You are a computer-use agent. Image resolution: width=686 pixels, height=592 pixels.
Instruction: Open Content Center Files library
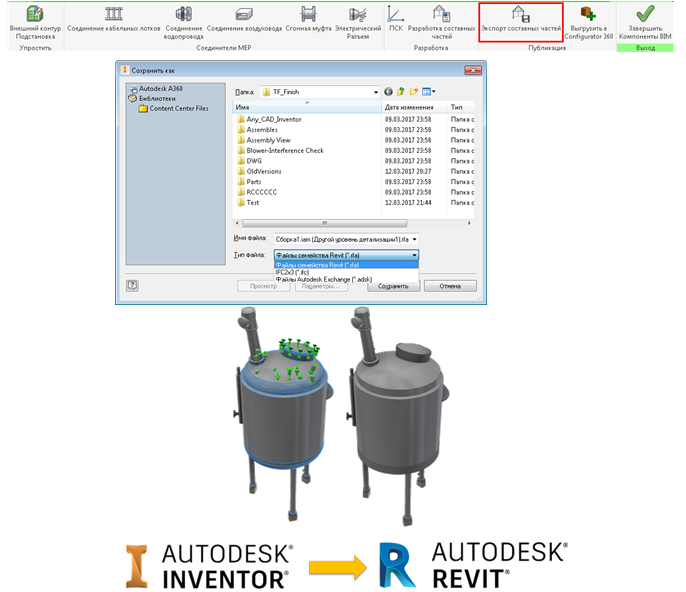point(174,109)
